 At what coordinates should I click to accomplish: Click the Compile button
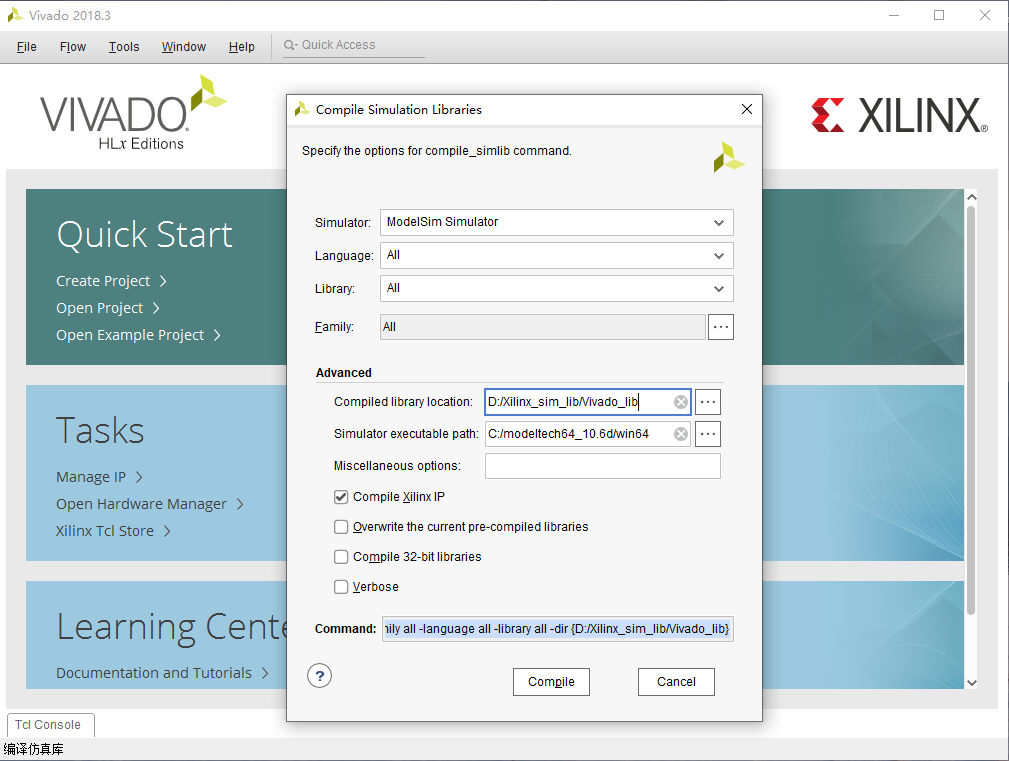coord(551,681)
